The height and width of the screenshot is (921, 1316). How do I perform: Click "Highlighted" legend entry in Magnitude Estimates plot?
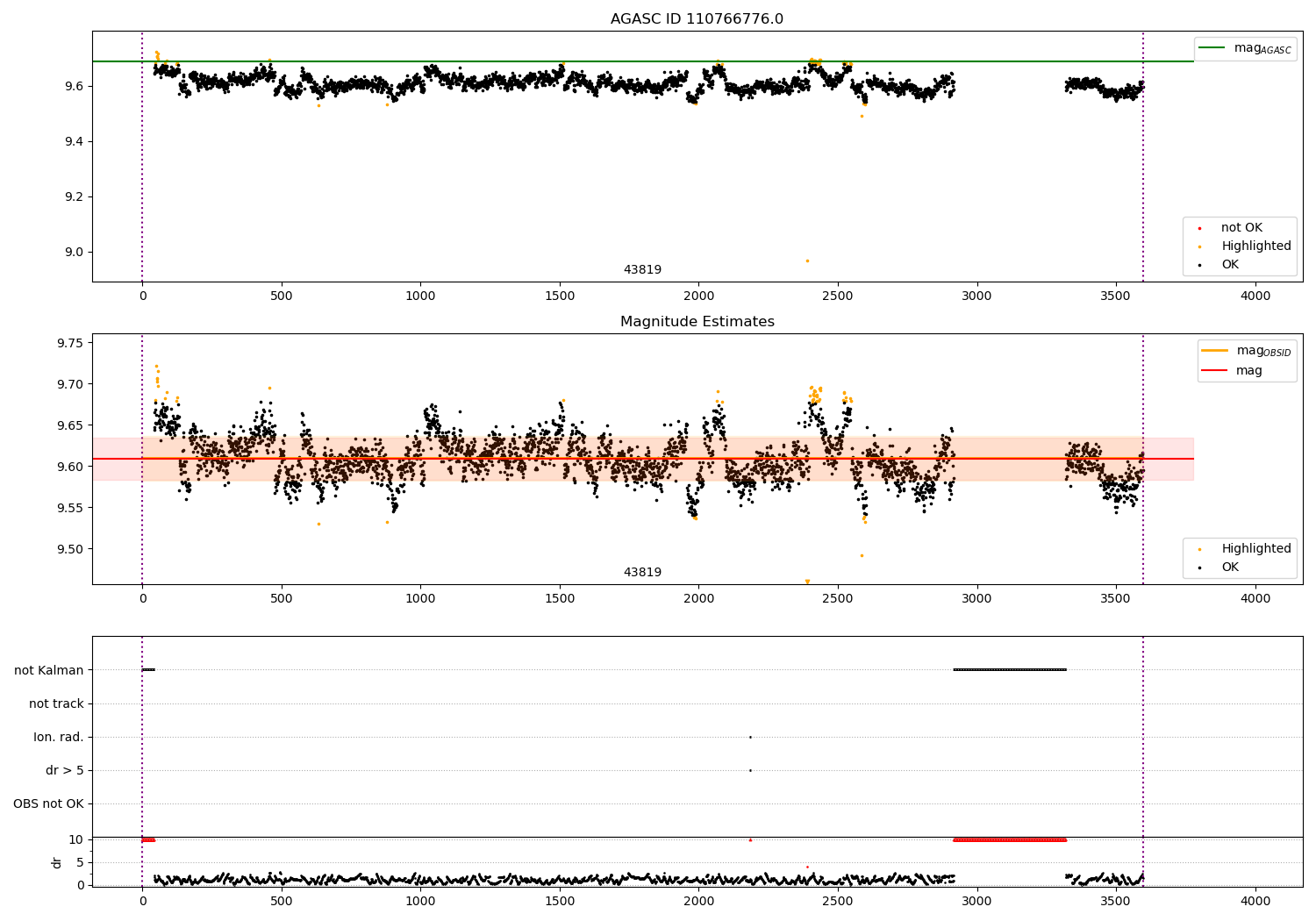(1256, 549)
